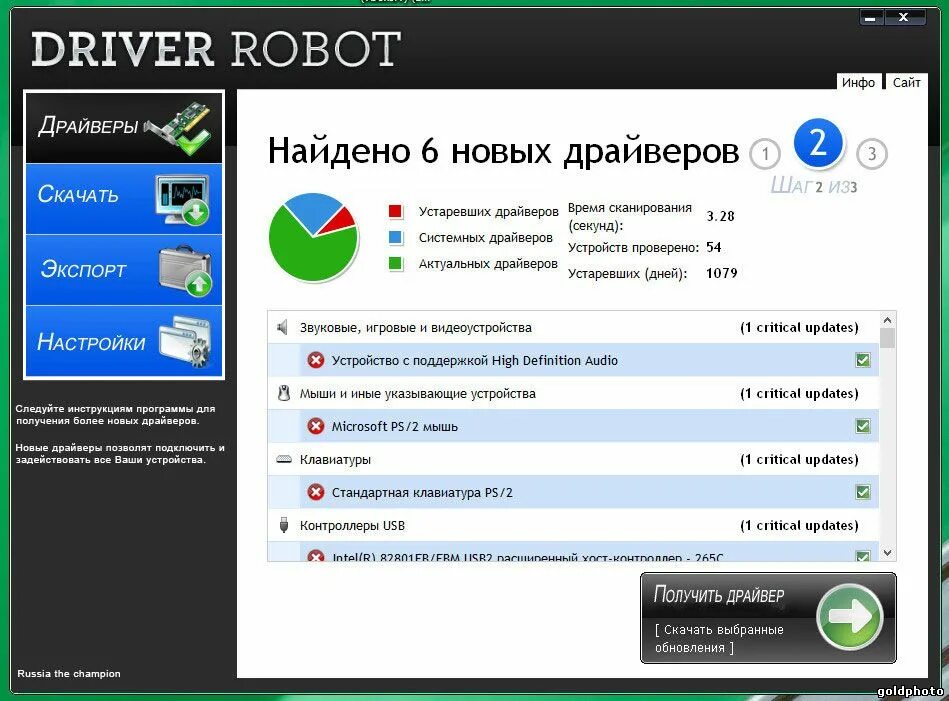Close the Driver Robot window
The width and height of the screenshot is (949, 701).
coord(904,18)
